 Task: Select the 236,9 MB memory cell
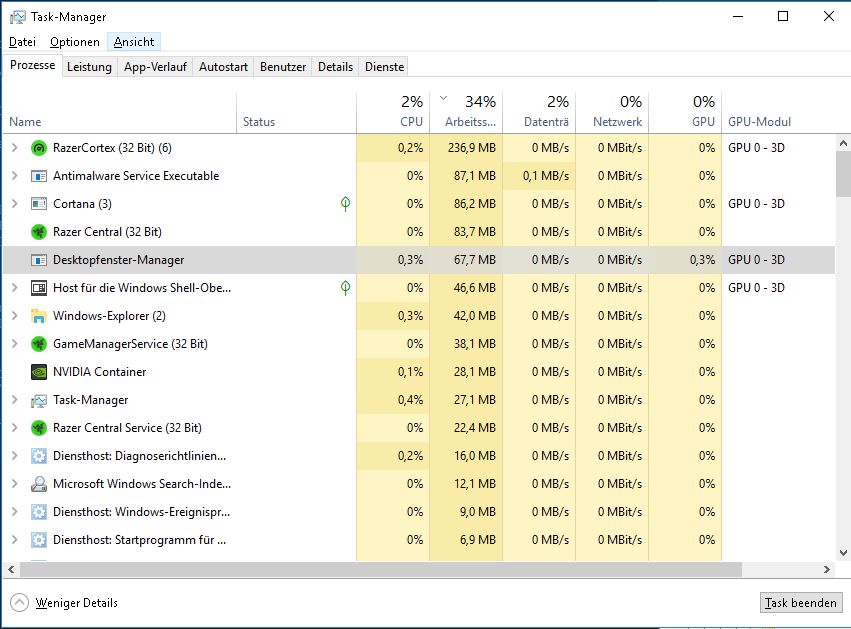(x=466, y=148)
